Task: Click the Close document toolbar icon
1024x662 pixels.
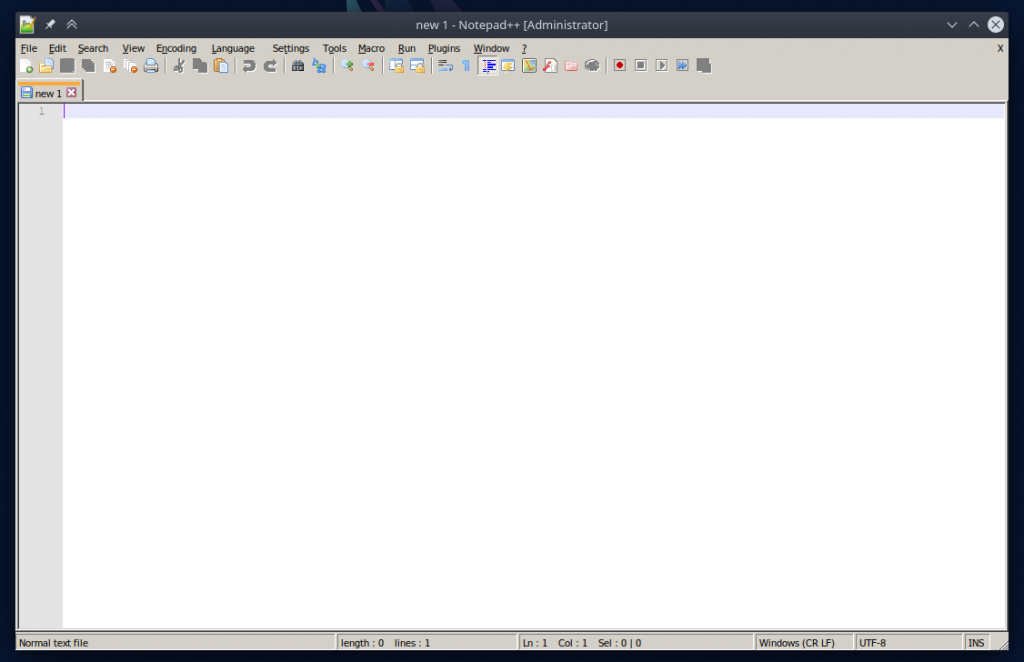Action: pyautogui.click(x=109, y=66)
